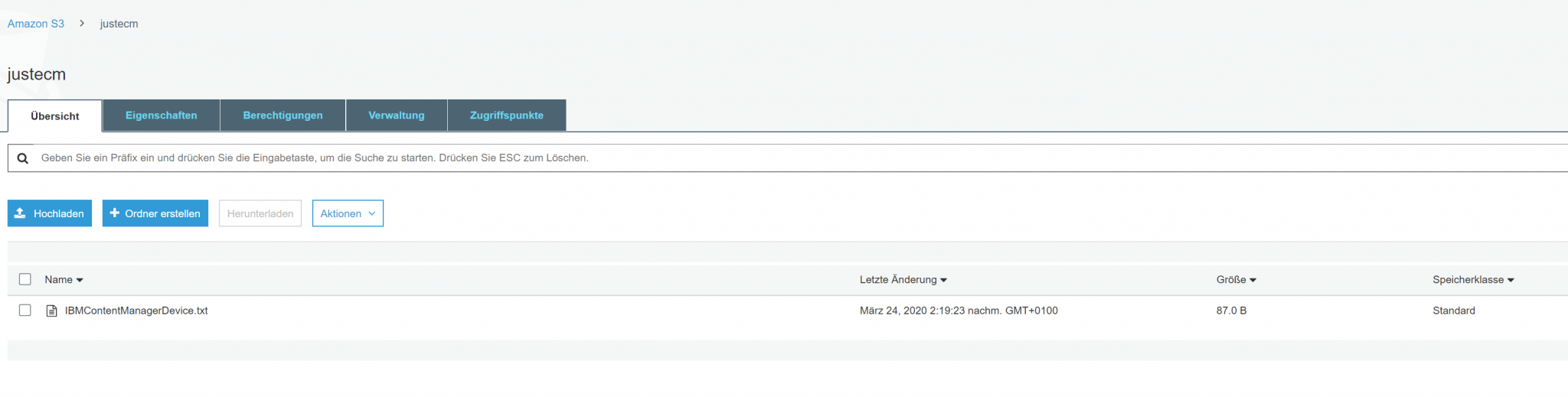Check the IBMContentManagerDevice.txt row checkbox

pos(25,310)
